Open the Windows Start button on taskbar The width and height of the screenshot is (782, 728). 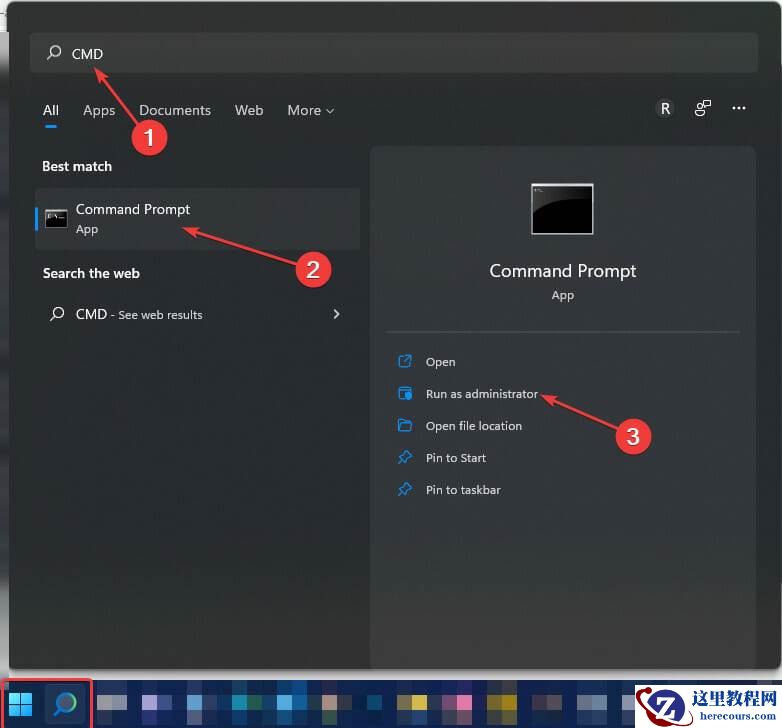[x=21, y=704]
